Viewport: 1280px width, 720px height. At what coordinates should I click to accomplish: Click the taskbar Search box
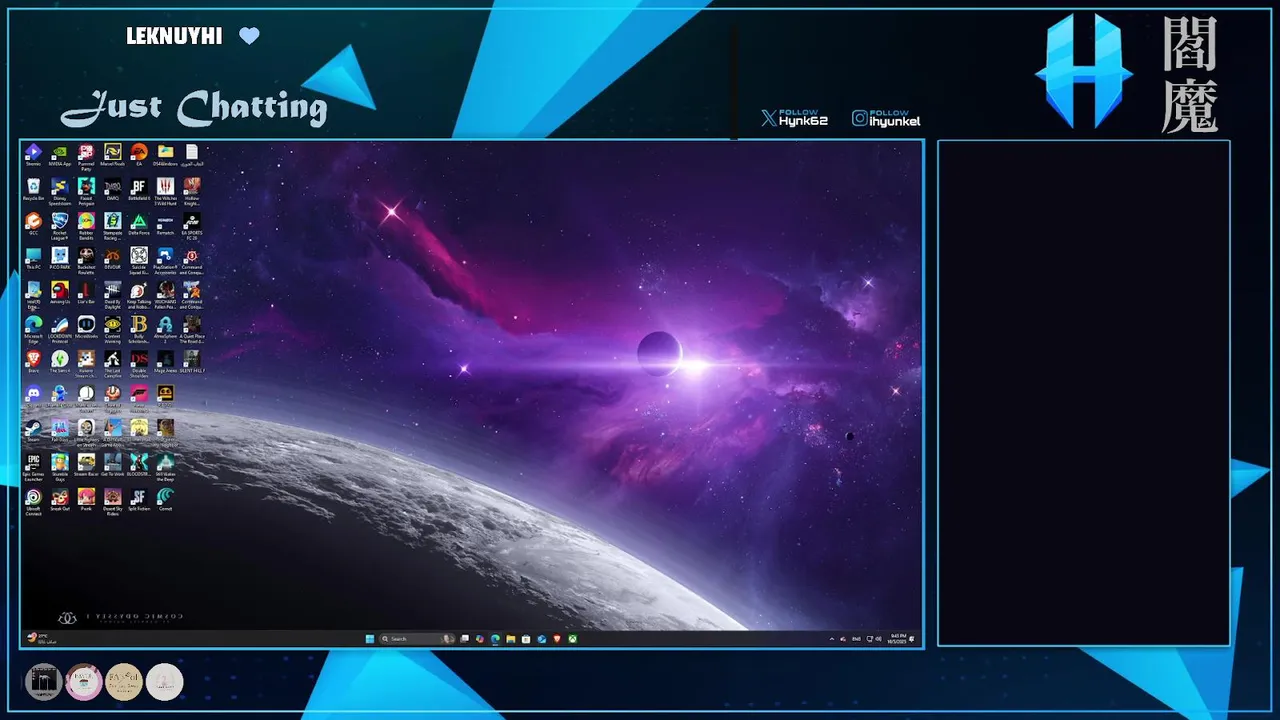tap(417, 638)
